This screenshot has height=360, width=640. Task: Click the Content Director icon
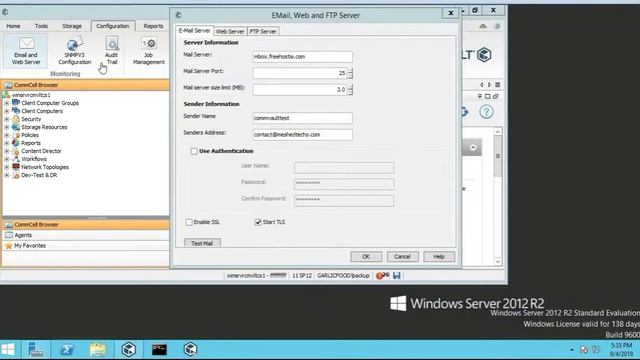click(x=16, y=151)
